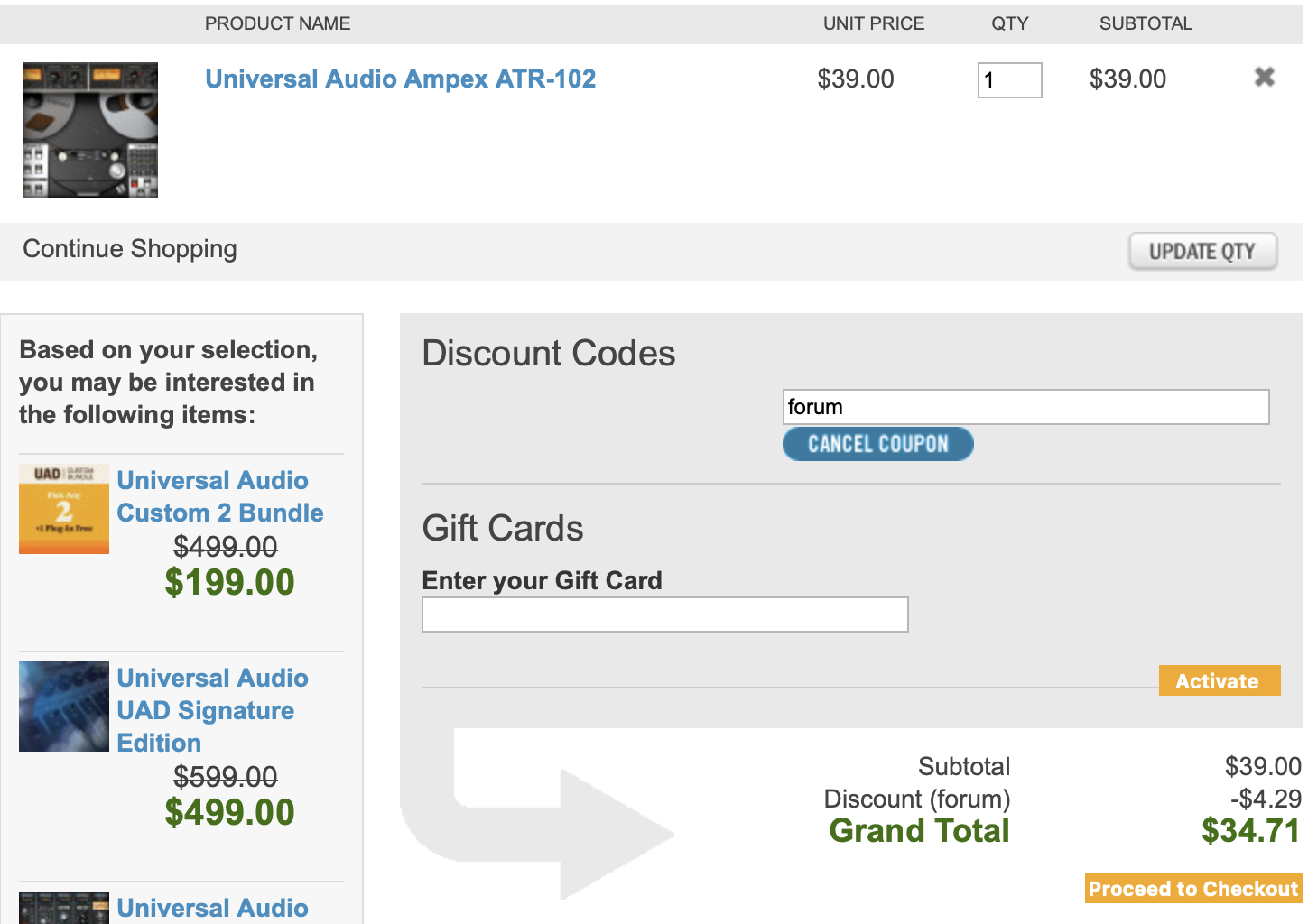Click the Update Qty button
Screen dimensions: 1308x924
[1202, 252]
